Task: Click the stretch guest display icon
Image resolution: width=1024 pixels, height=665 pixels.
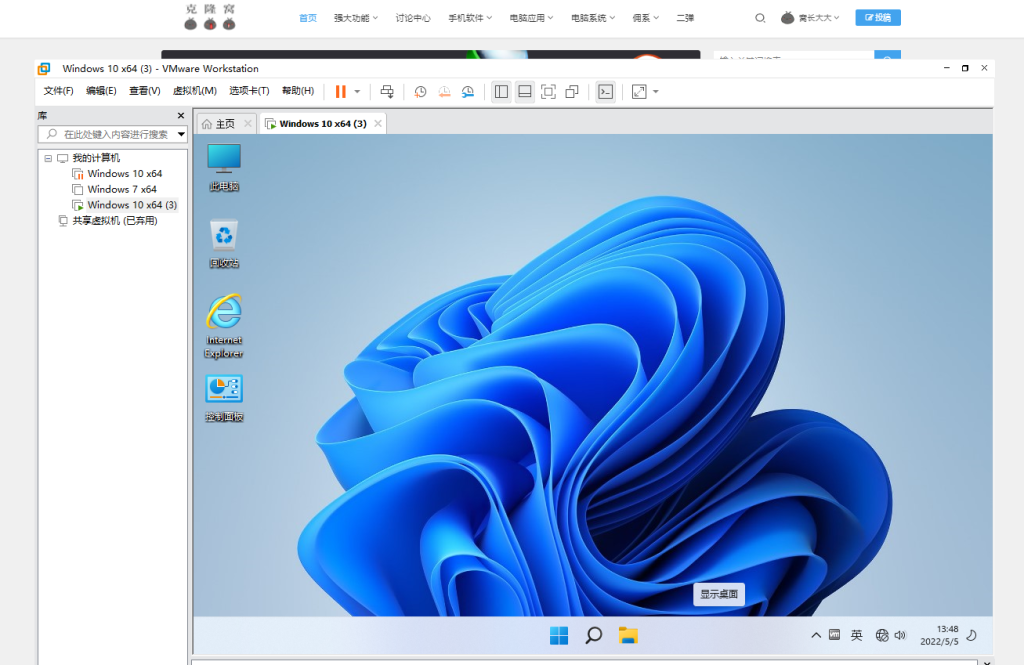Action: click(639, 91)
